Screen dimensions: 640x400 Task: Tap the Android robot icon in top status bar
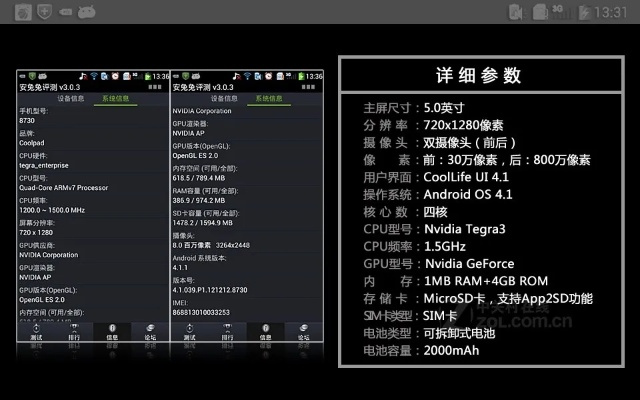[x=87, y=12]
